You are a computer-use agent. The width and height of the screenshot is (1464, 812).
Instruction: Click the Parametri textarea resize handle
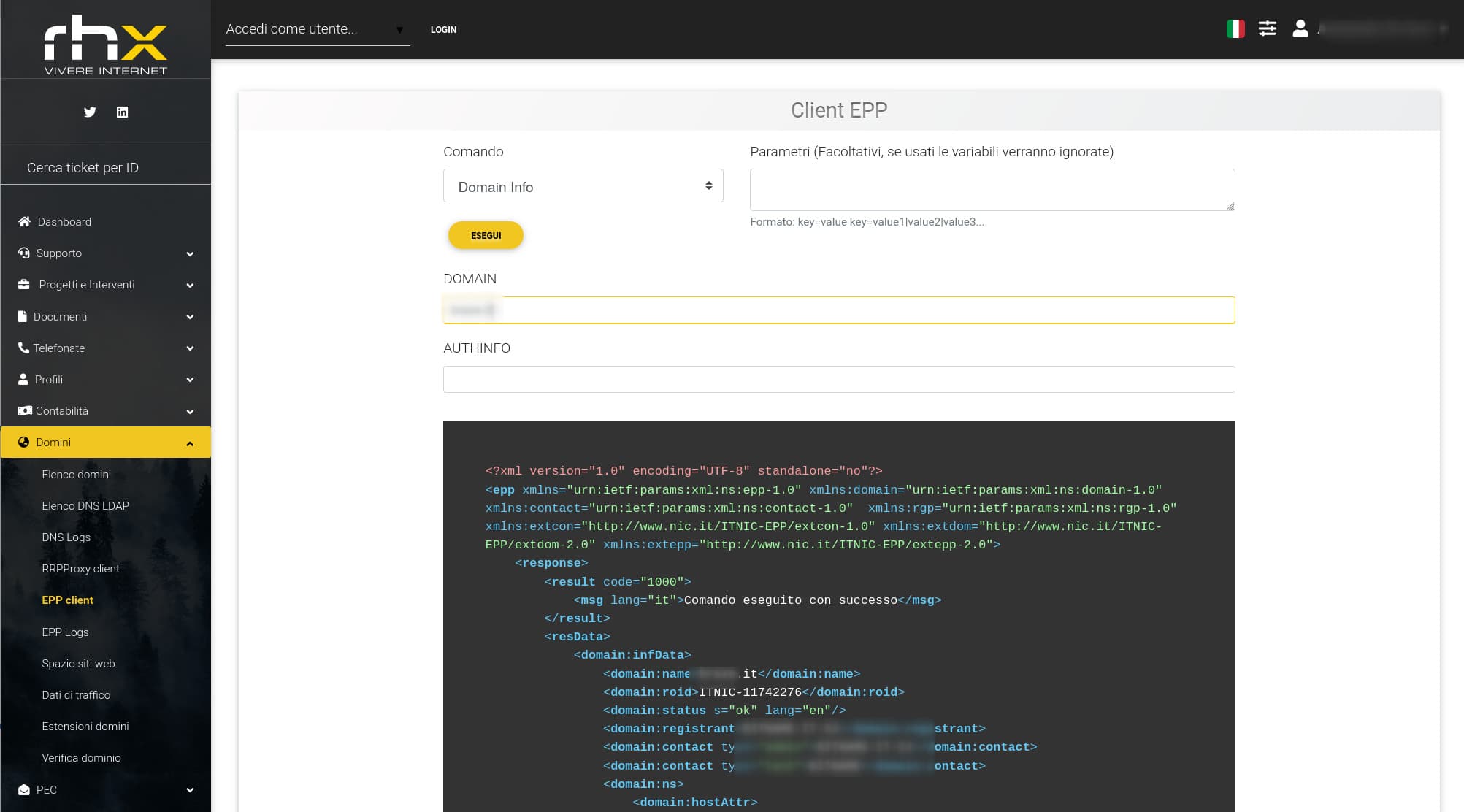tap(1230, 206)
